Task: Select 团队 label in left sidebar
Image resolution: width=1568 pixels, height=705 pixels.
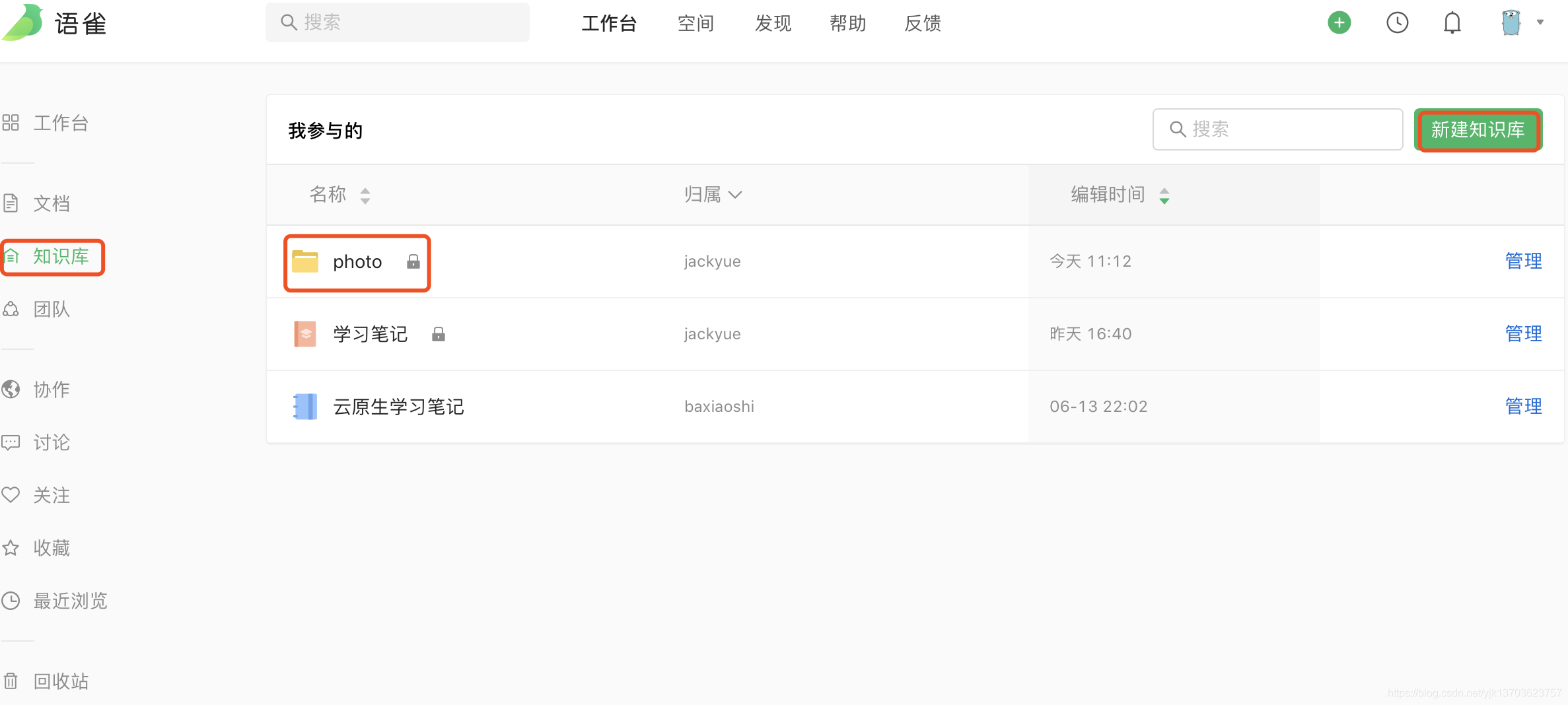Action: (52, 309)
